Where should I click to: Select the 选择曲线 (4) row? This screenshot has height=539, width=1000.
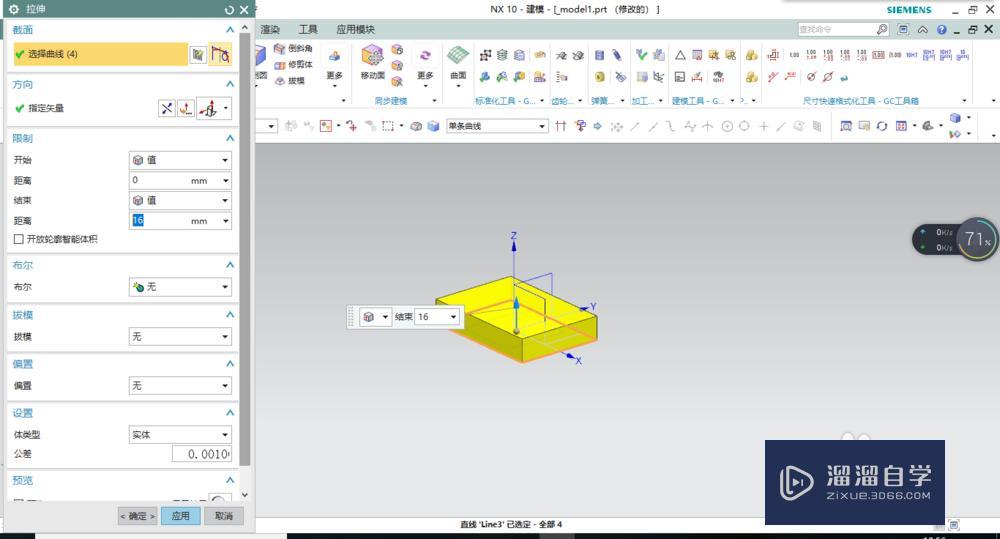100,54
